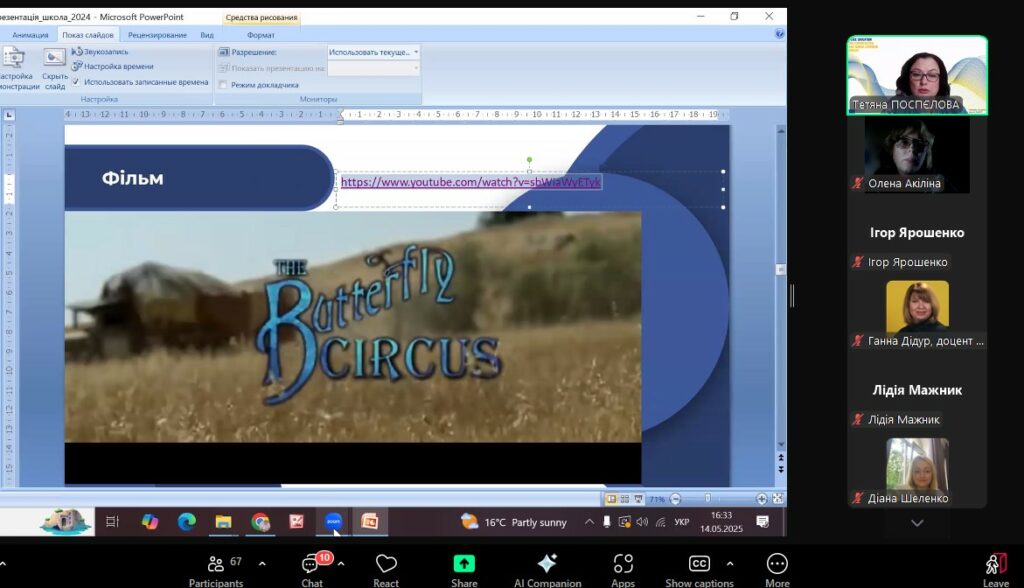Screen dimensions: 1024x588
Task: Click Діана Шеленко participant tile
Action: pos(917,471)
